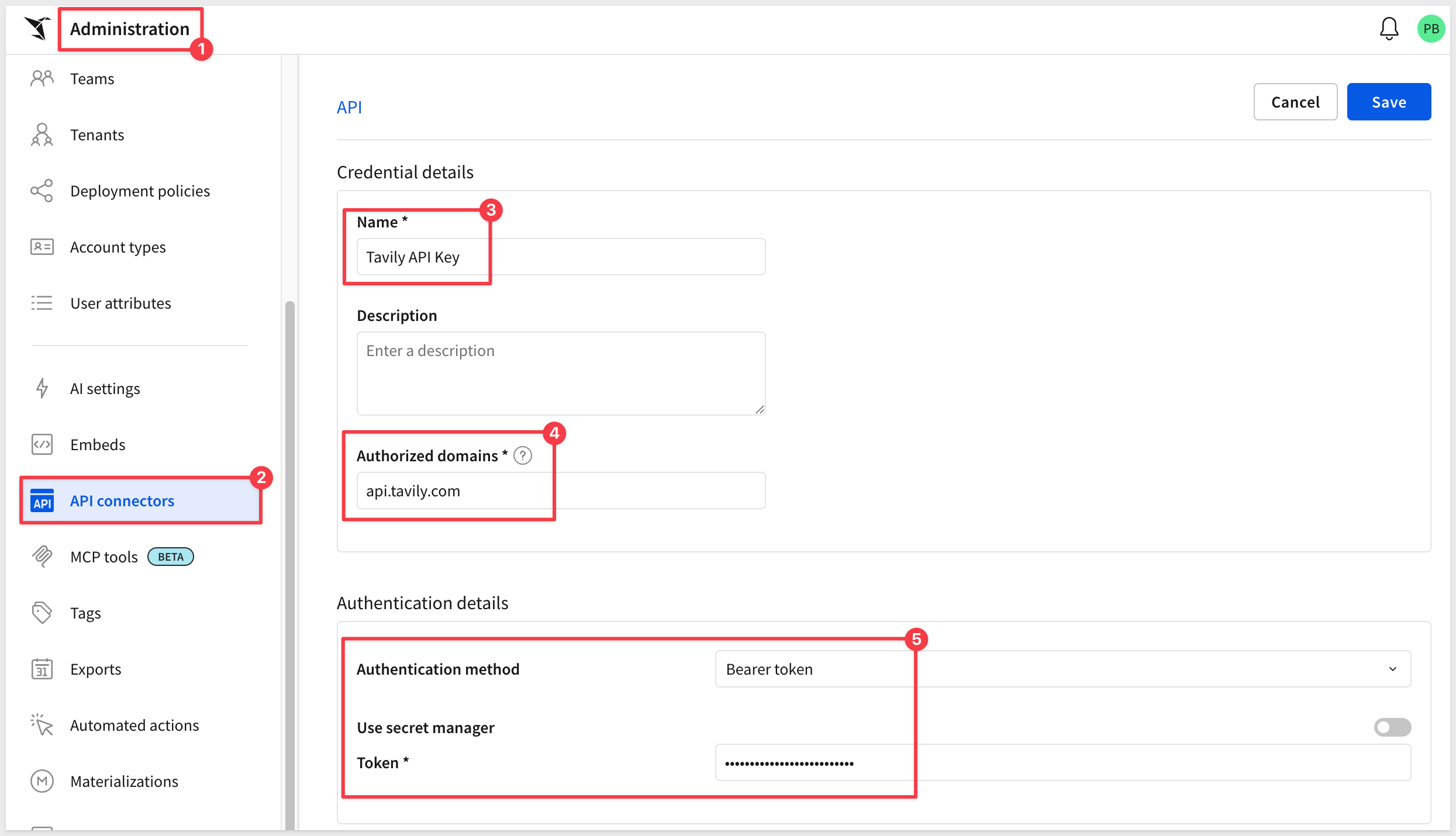The image size is (1456, 836).
Task: Cancel credential editing
Action: tap(1295, 102)
